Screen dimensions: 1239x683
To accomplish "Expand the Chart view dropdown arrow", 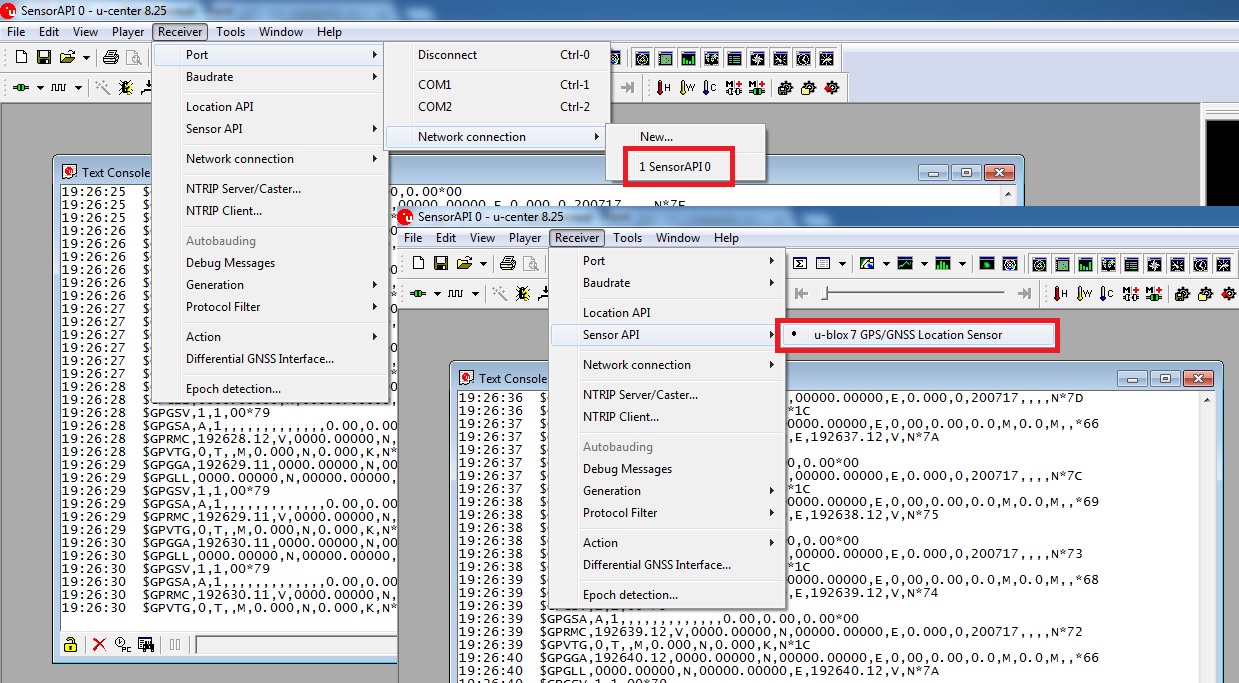I will 925,264.
